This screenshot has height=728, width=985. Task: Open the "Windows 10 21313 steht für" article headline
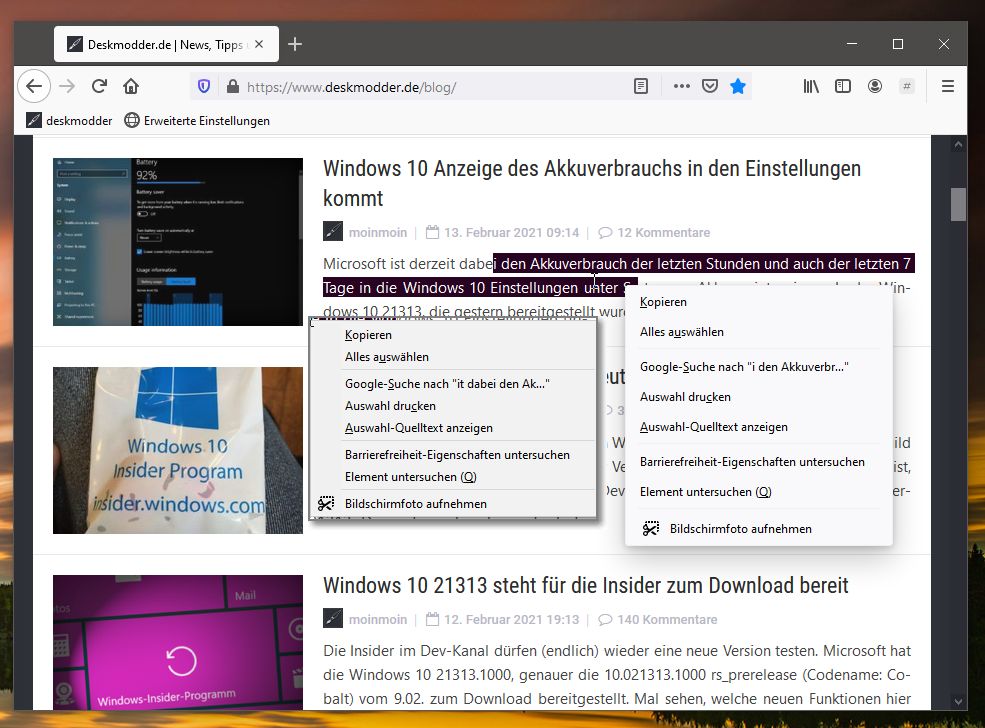[585, 585]
